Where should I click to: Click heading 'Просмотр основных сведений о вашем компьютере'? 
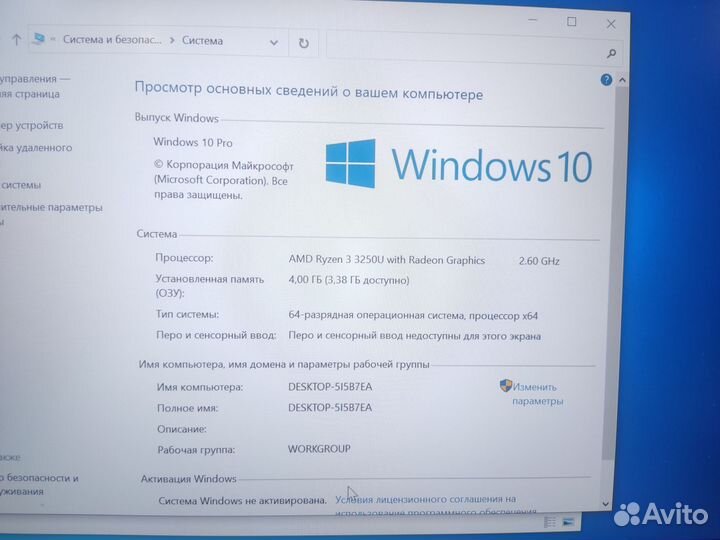point(309,91)
